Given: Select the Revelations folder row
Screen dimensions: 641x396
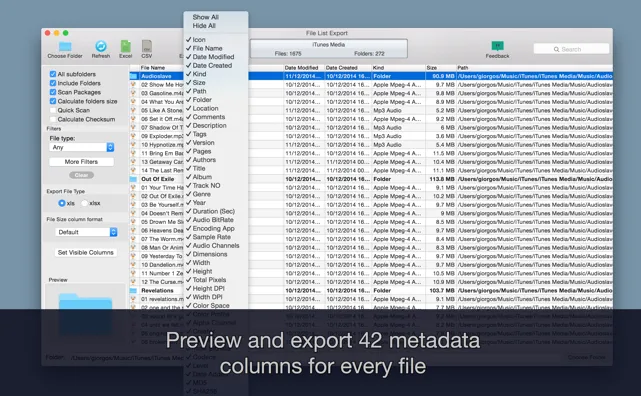Looking at the screenshot, I should pos(371,291).
